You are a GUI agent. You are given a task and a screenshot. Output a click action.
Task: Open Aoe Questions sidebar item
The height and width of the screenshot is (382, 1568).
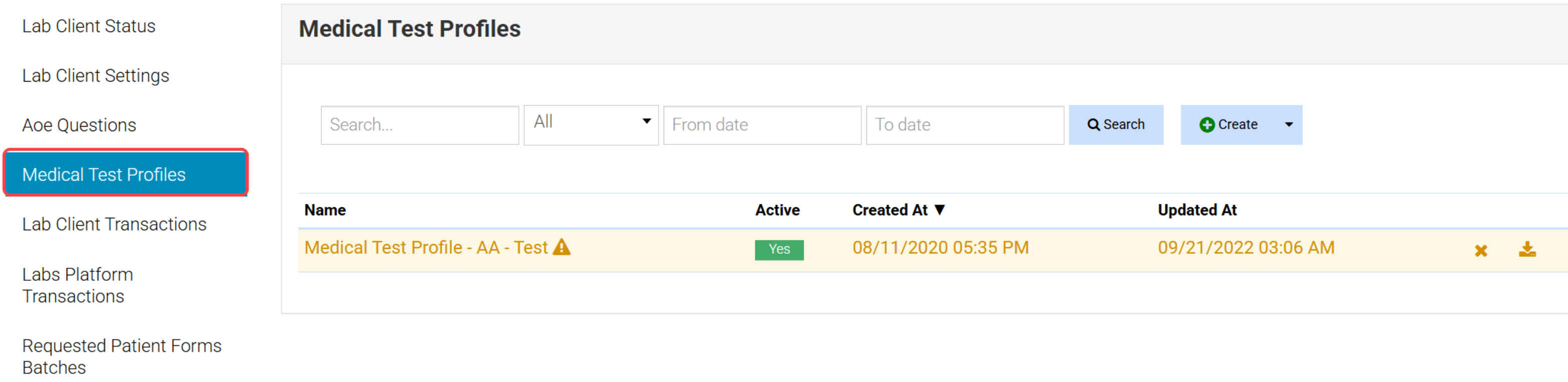(x=79, y=125)
